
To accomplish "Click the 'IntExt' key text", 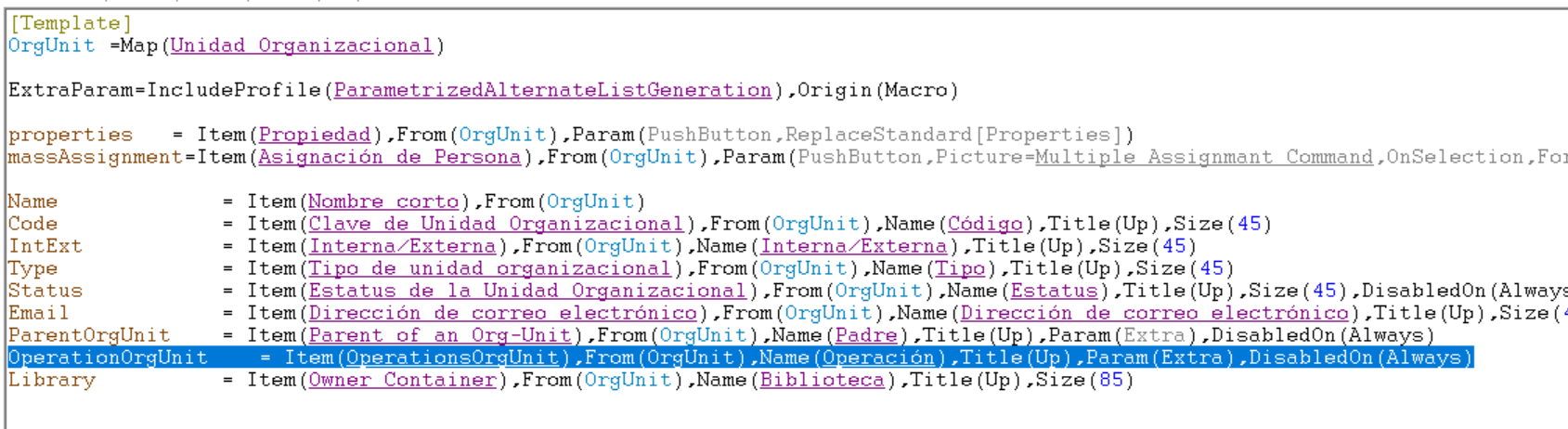I will tap(45, 246).
